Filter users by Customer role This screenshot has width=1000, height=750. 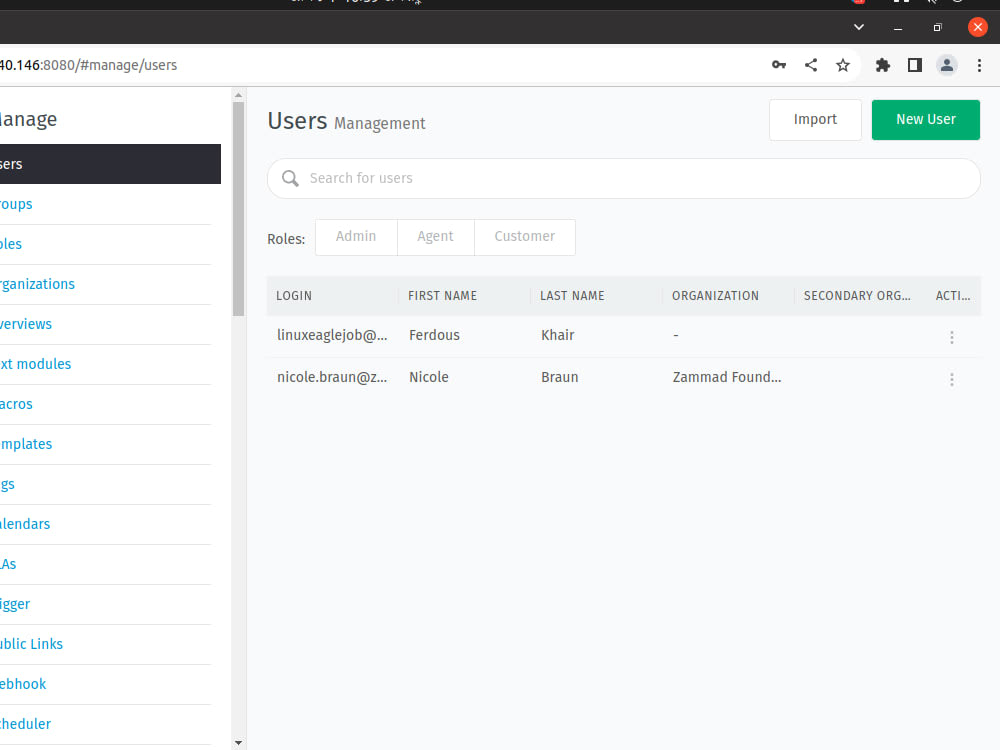pyautogui.click(x=525, y=237)
